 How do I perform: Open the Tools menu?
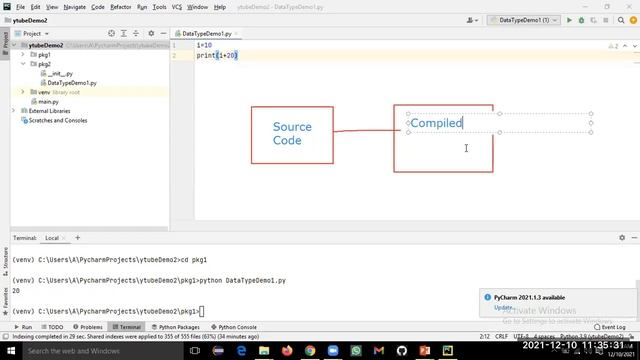coord(159,7)
